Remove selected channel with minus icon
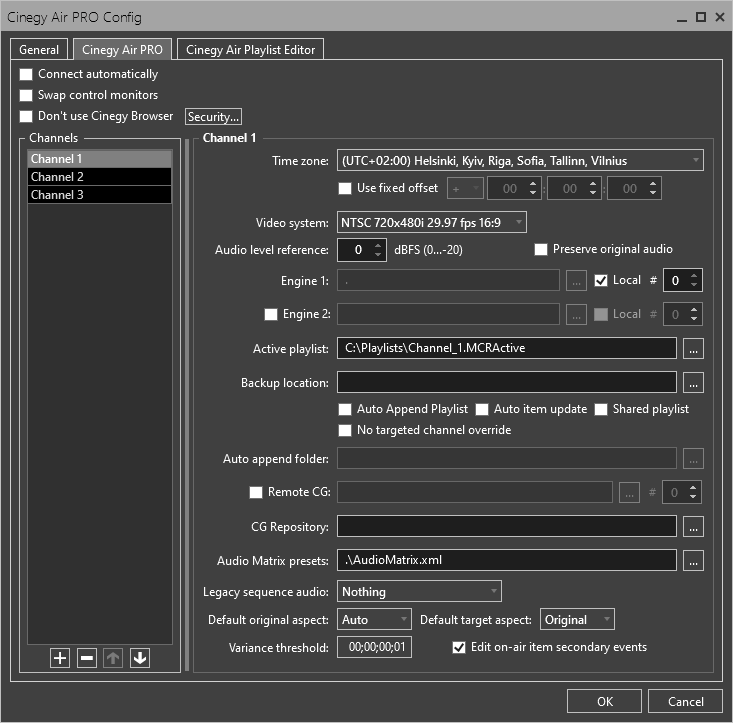The width and height of the screenshot is (733, 723). coord(86,658)
